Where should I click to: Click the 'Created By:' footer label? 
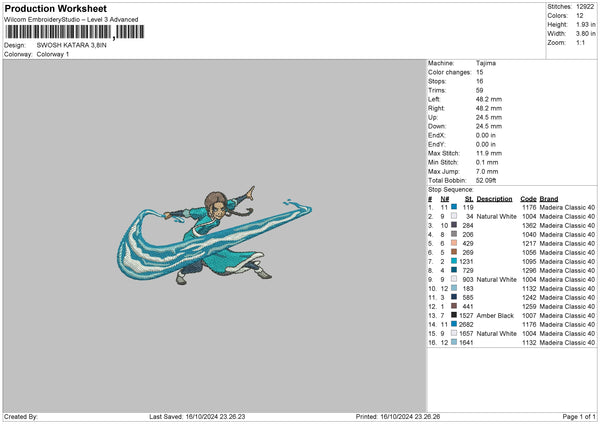point(21,416)
